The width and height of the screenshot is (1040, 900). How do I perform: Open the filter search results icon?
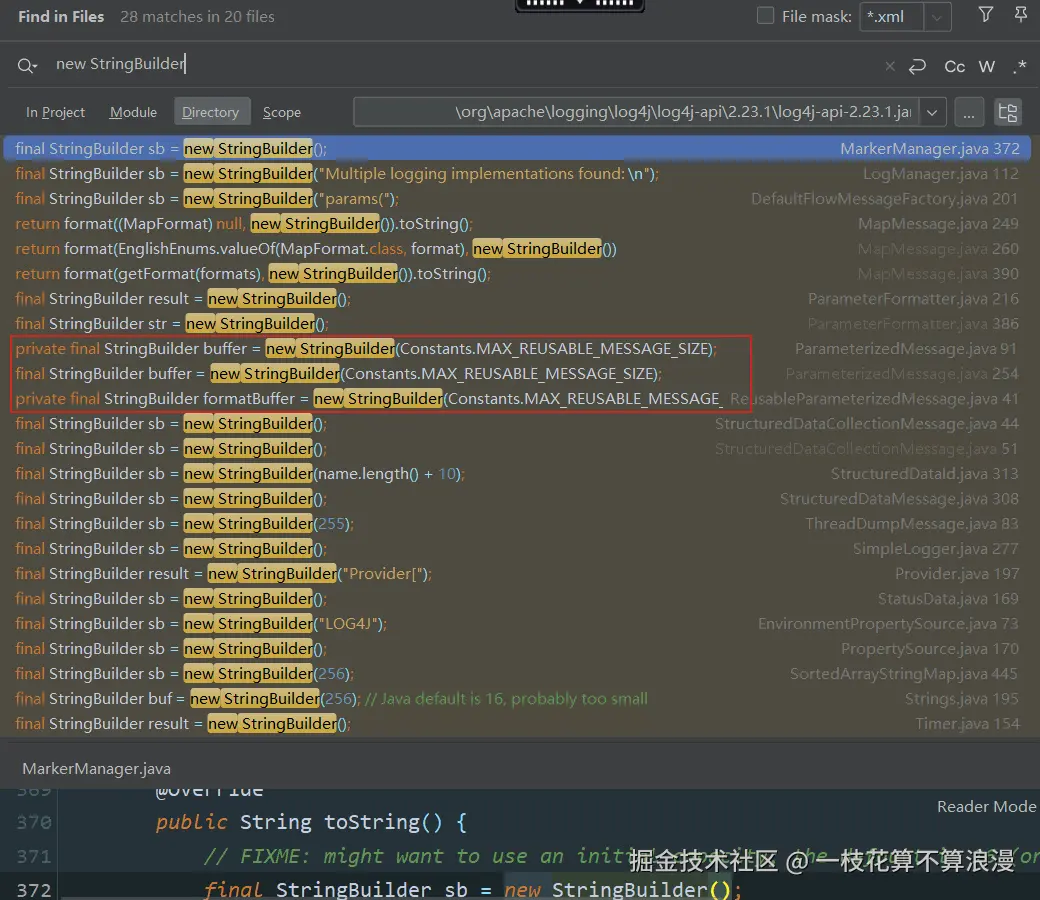point(986,15)
